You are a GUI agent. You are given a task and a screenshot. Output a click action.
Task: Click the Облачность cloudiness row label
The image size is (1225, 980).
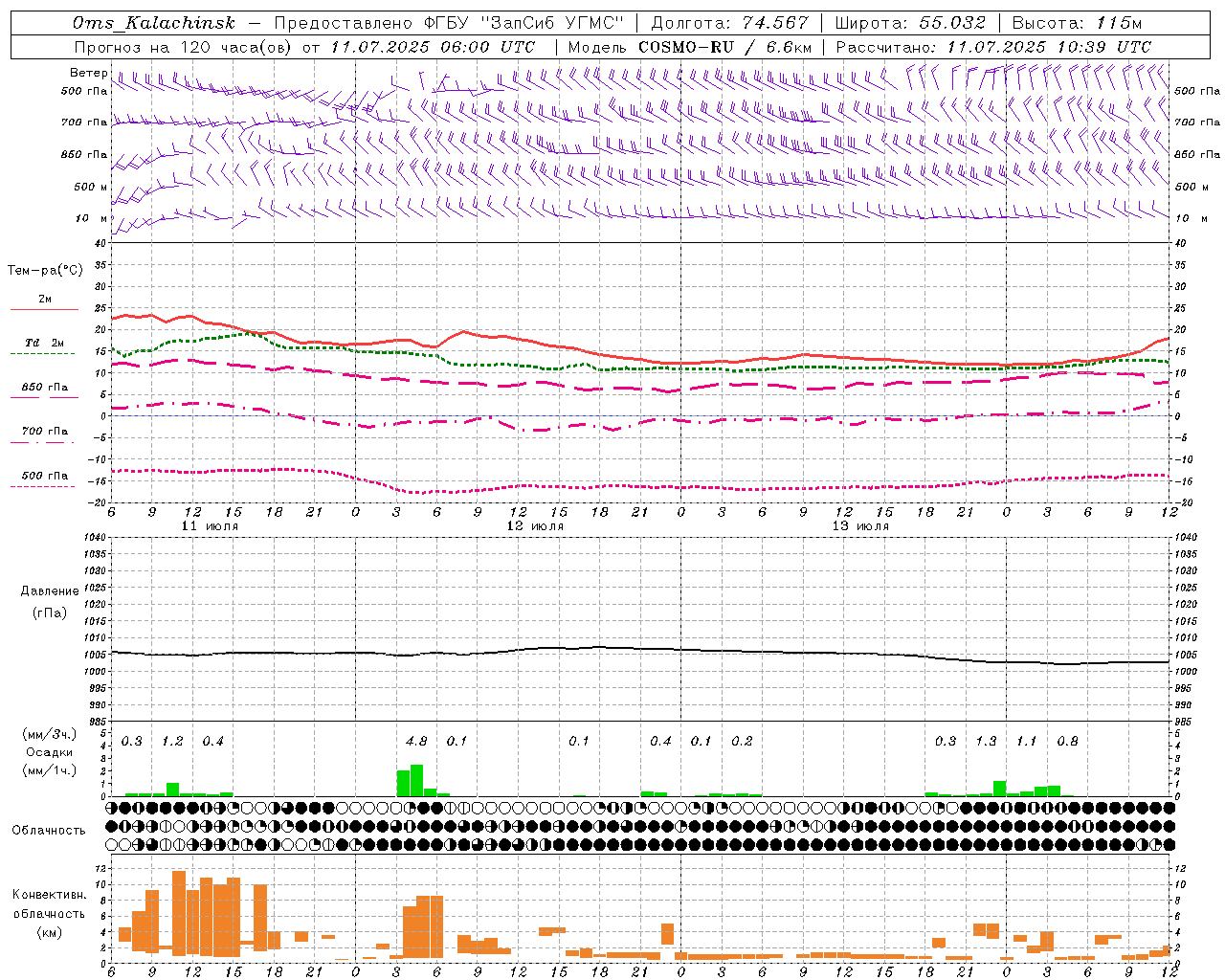tap(49, 831)
